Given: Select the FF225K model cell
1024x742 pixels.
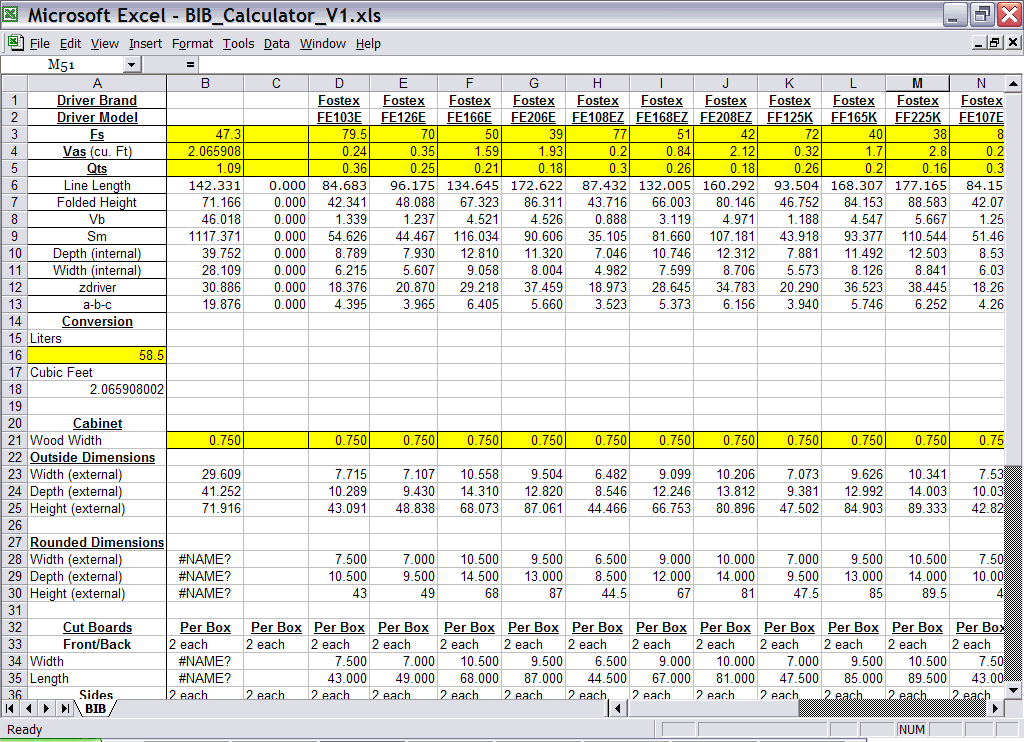Looking at the screenshot, I should pyautogui.click(x=918, y=118).
